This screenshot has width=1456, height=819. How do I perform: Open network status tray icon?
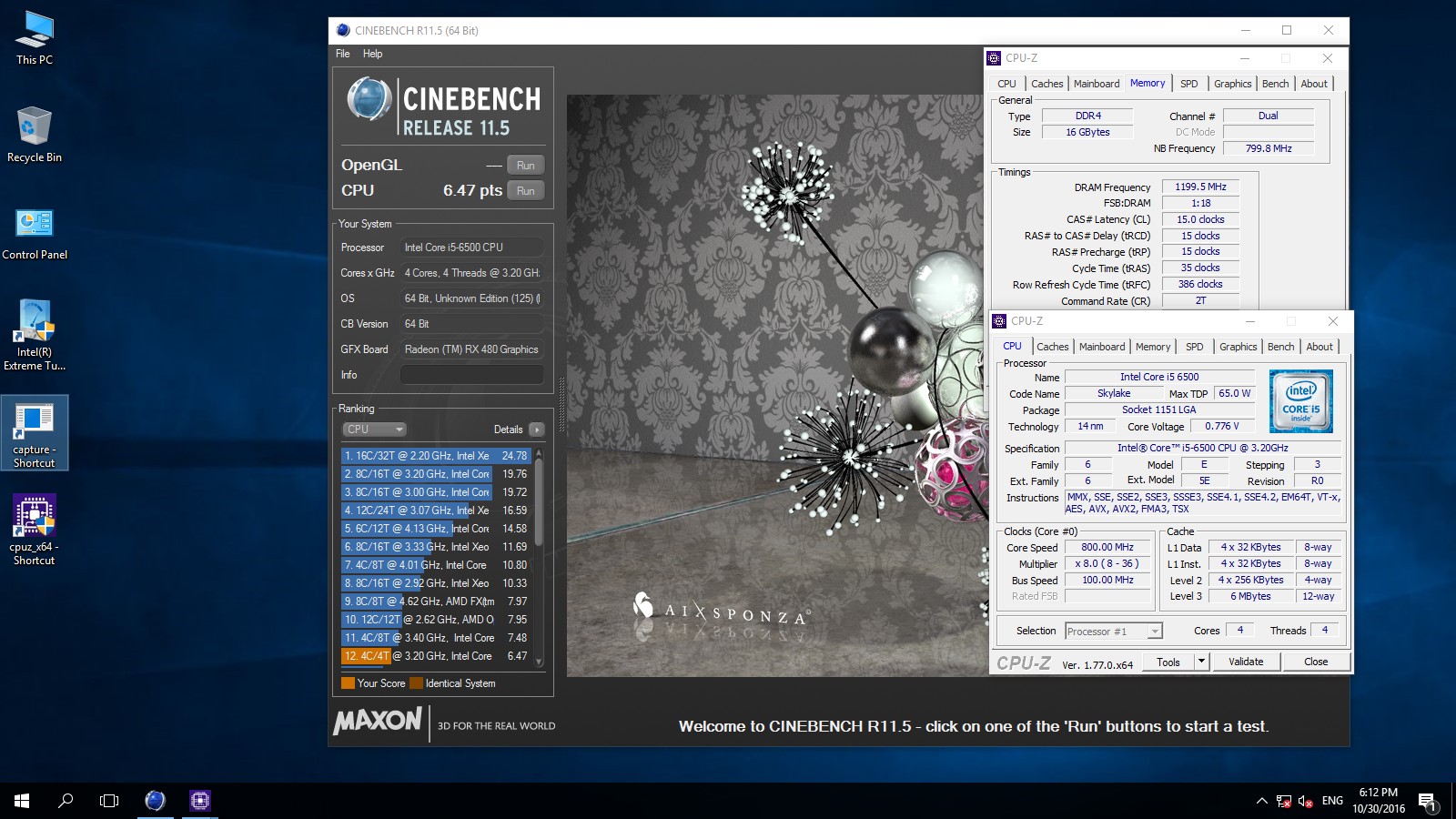pyautogui.click(x=1284, y=801)
